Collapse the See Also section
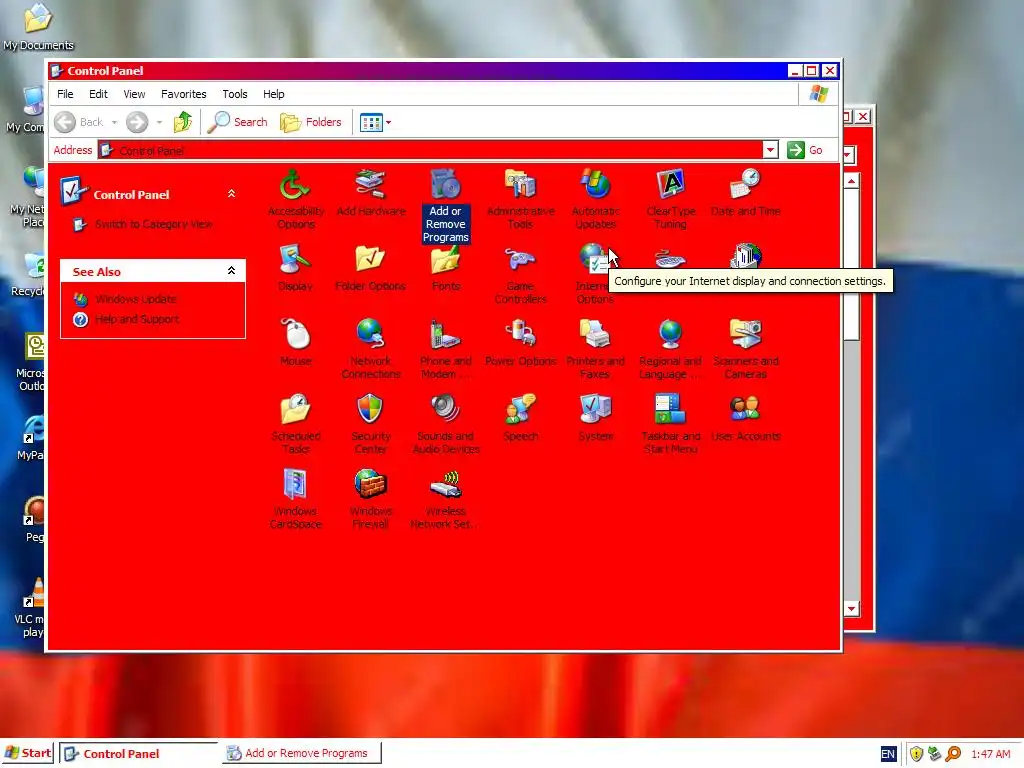Screen dimensions: 1024x768 (x=231, y=270)
